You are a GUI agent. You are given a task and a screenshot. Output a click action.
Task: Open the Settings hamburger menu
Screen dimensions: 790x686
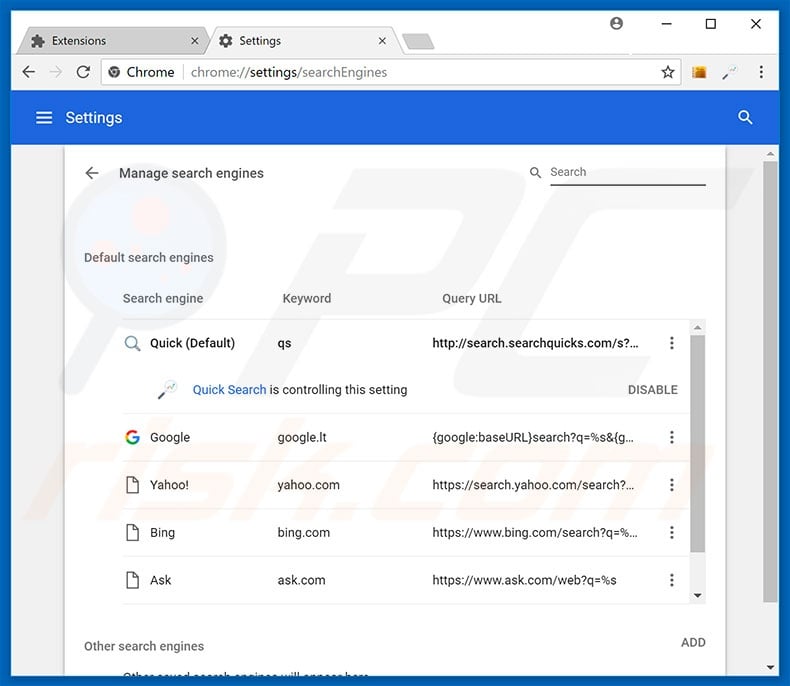click(x=44, y=117)
